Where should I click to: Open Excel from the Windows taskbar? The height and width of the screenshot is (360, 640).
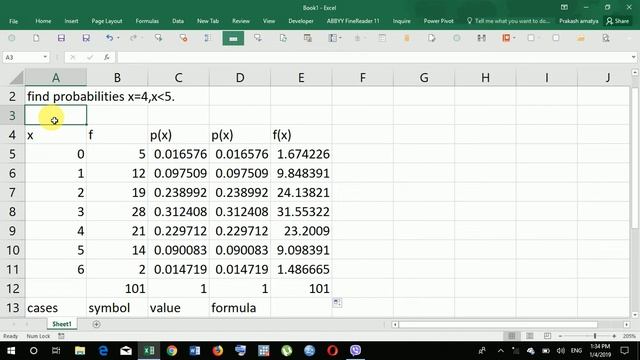149,350
